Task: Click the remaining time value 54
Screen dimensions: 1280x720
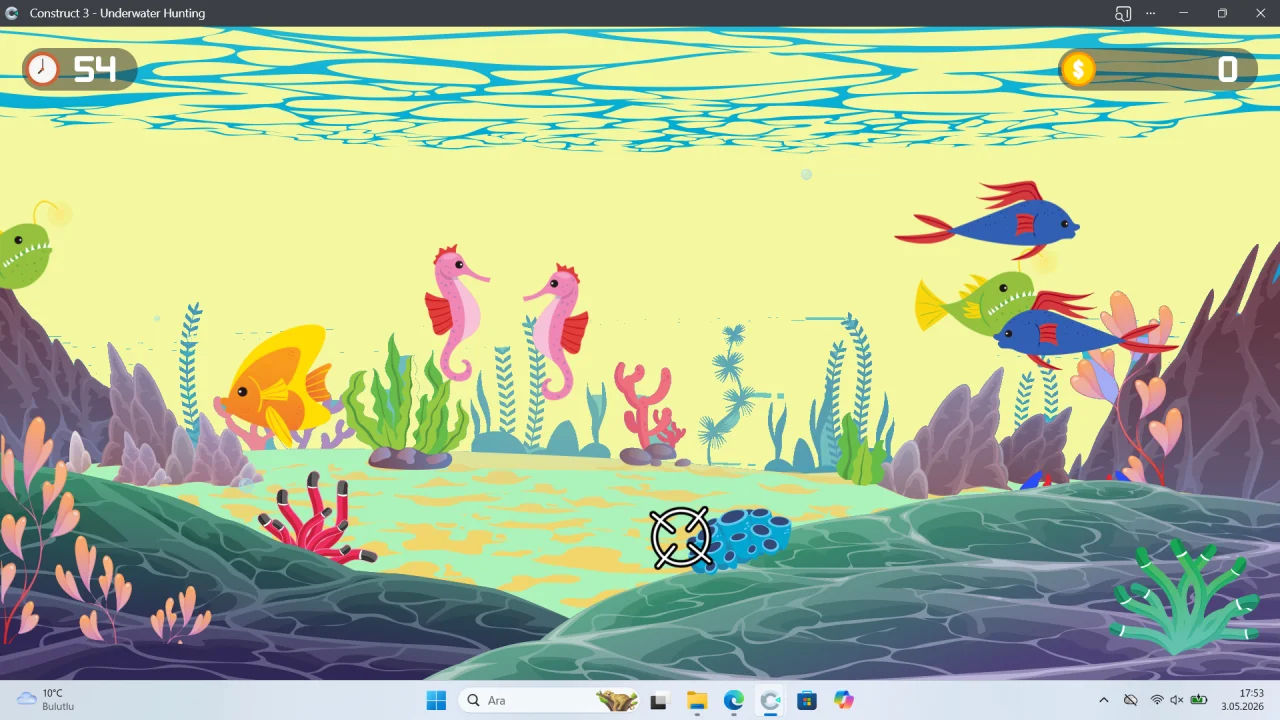Action: (95, 69)
